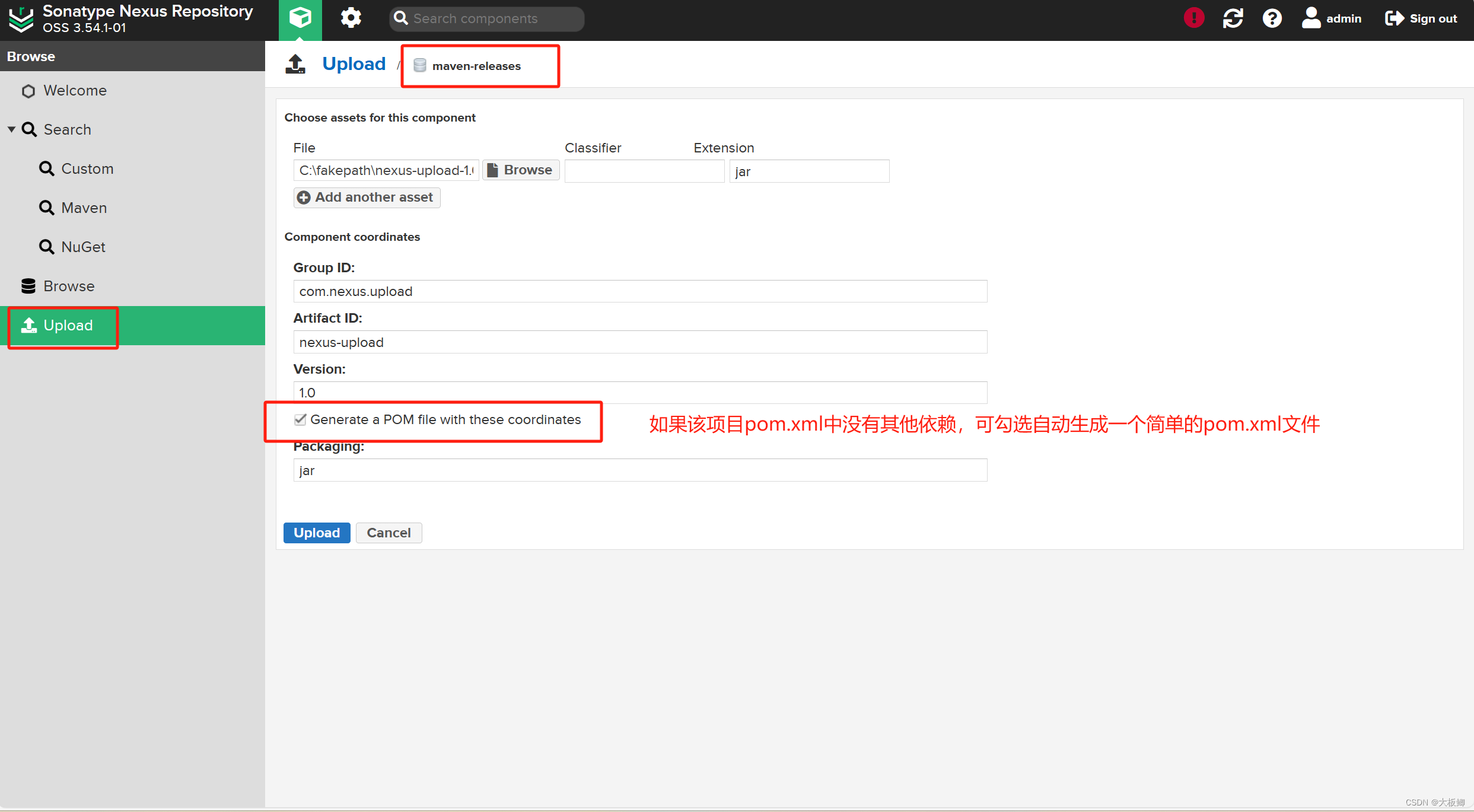Select Search in the sidebar
Image resolution: width=1474 pixels, height=812 pixels.
click(x=132, y=129)
